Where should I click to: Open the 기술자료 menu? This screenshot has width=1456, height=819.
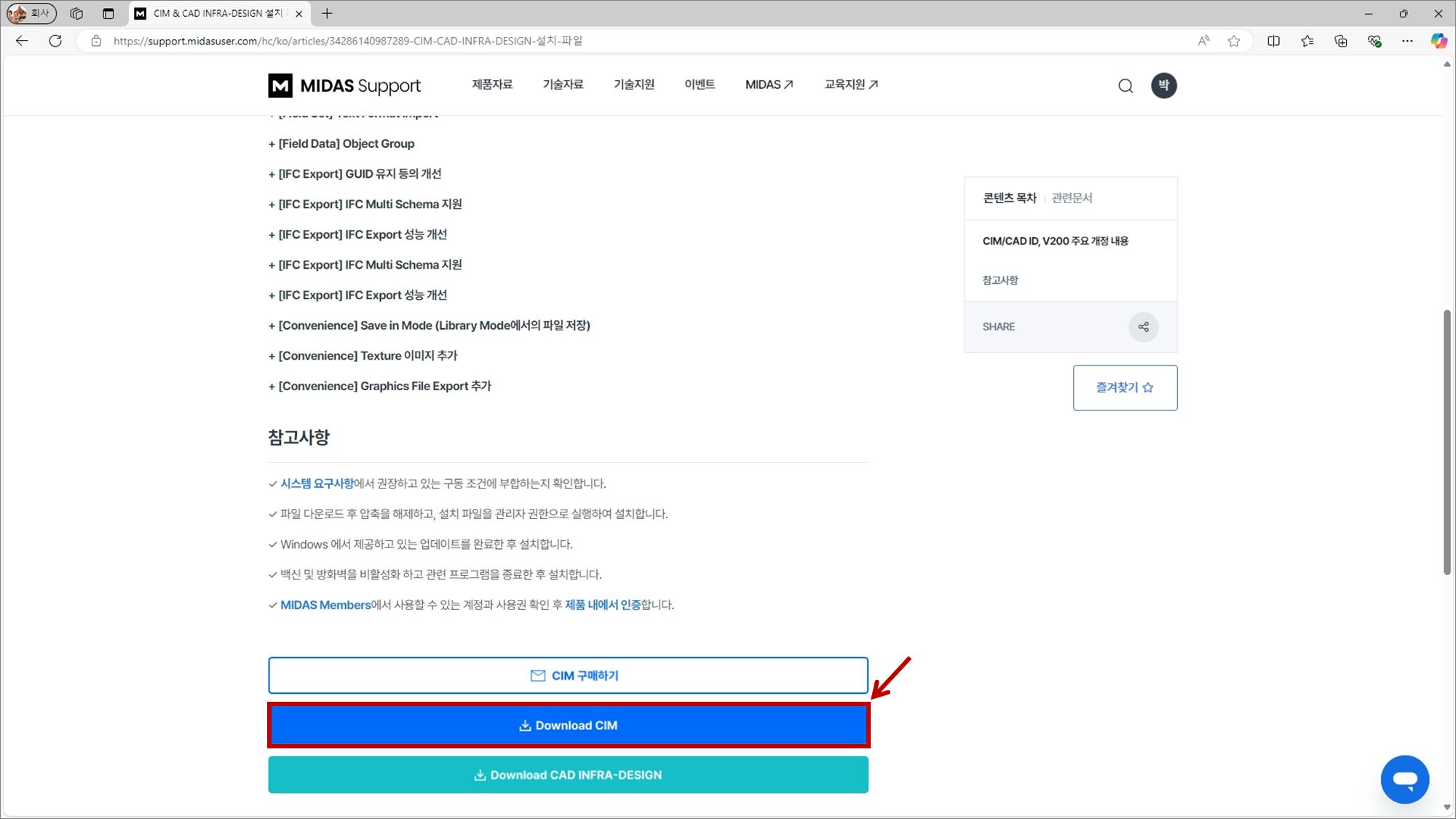pos(563,84)
